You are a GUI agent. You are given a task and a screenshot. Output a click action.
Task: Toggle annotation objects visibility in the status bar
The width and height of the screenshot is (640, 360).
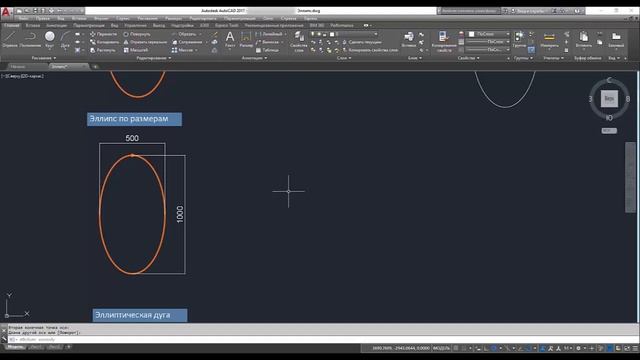coord(542,348)
